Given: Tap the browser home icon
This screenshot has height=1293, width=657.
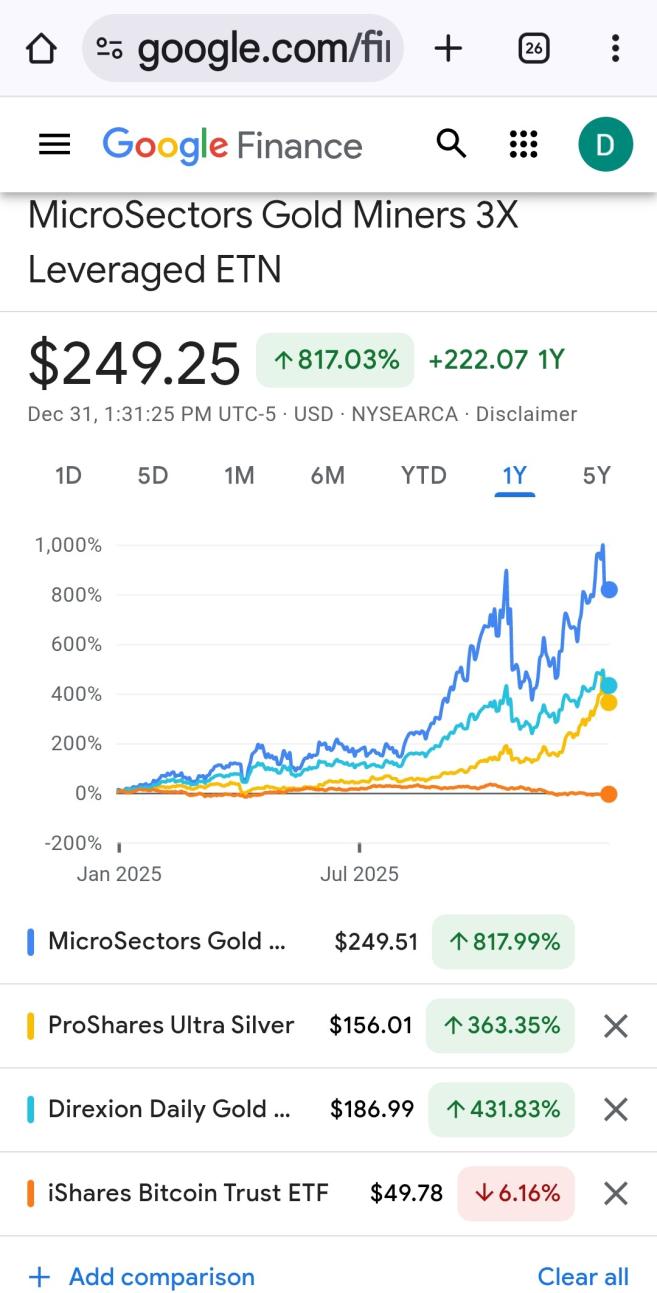Looking at the screenshot, I should click(40, 48).
